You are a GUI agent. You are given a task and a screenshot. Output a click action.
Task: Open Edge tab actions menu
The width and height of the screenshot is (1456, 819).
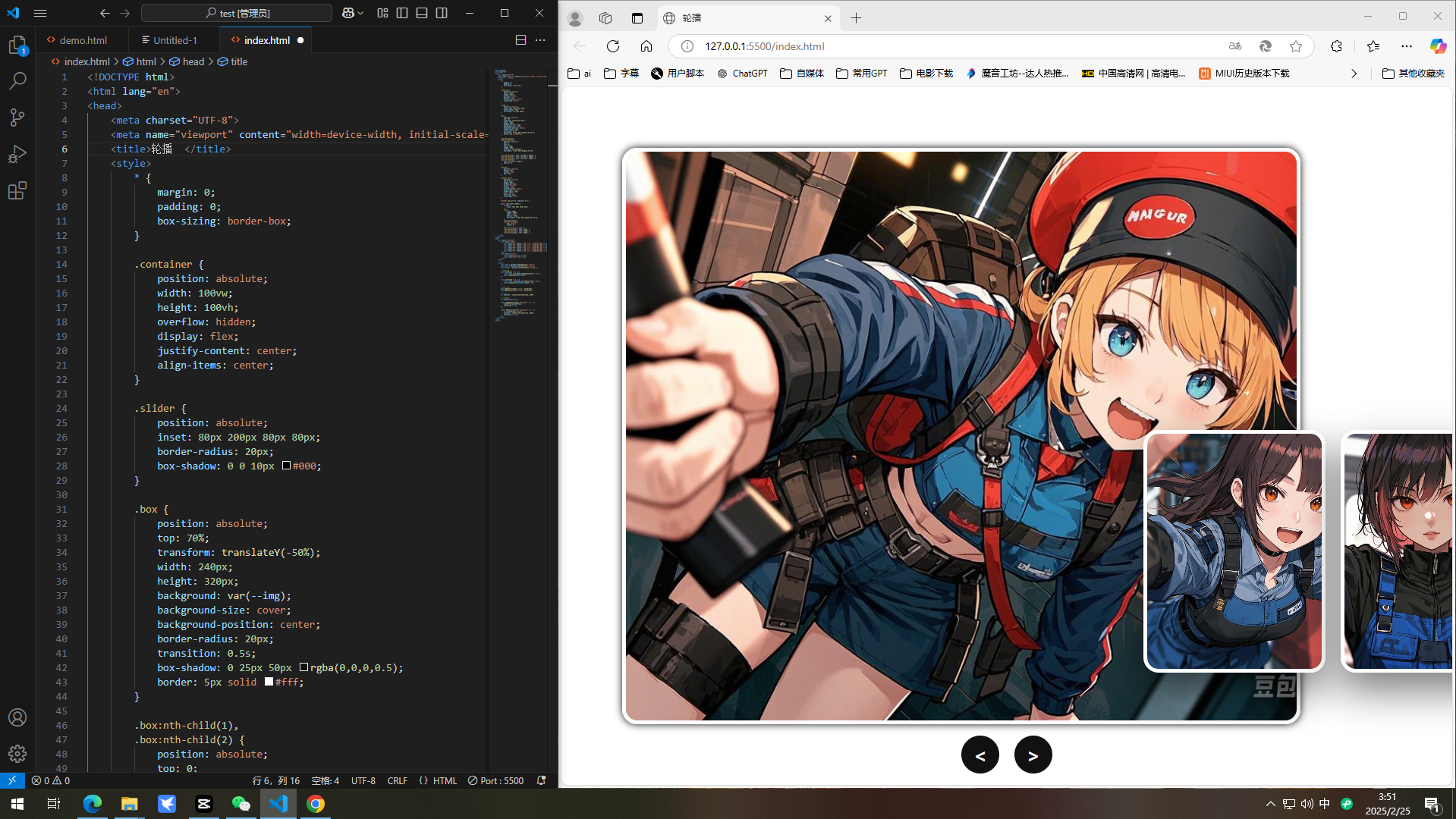(x=637, y=18)
